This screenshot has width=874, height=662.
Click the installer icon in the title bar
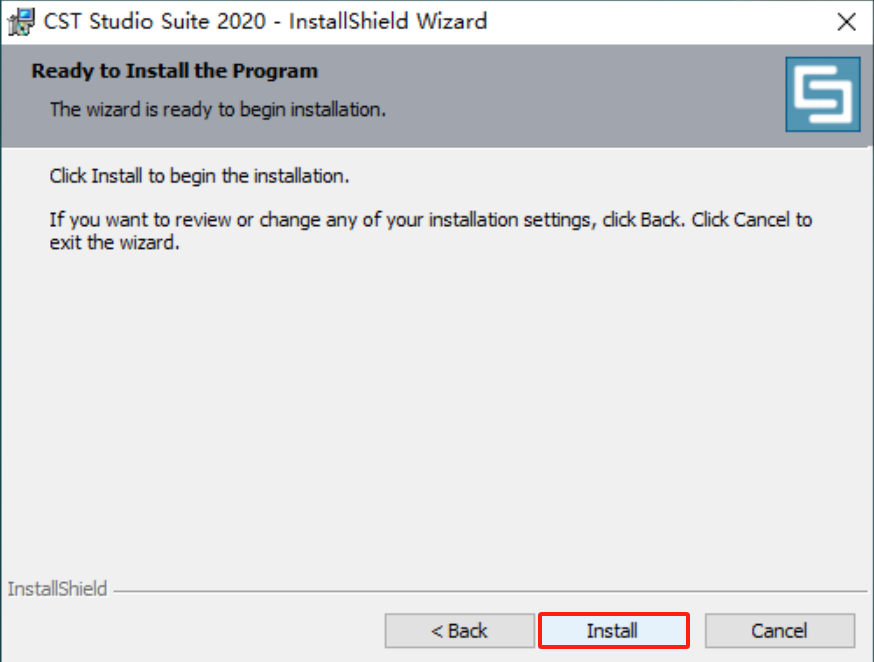pyautogui.click(x=21, y=22)
